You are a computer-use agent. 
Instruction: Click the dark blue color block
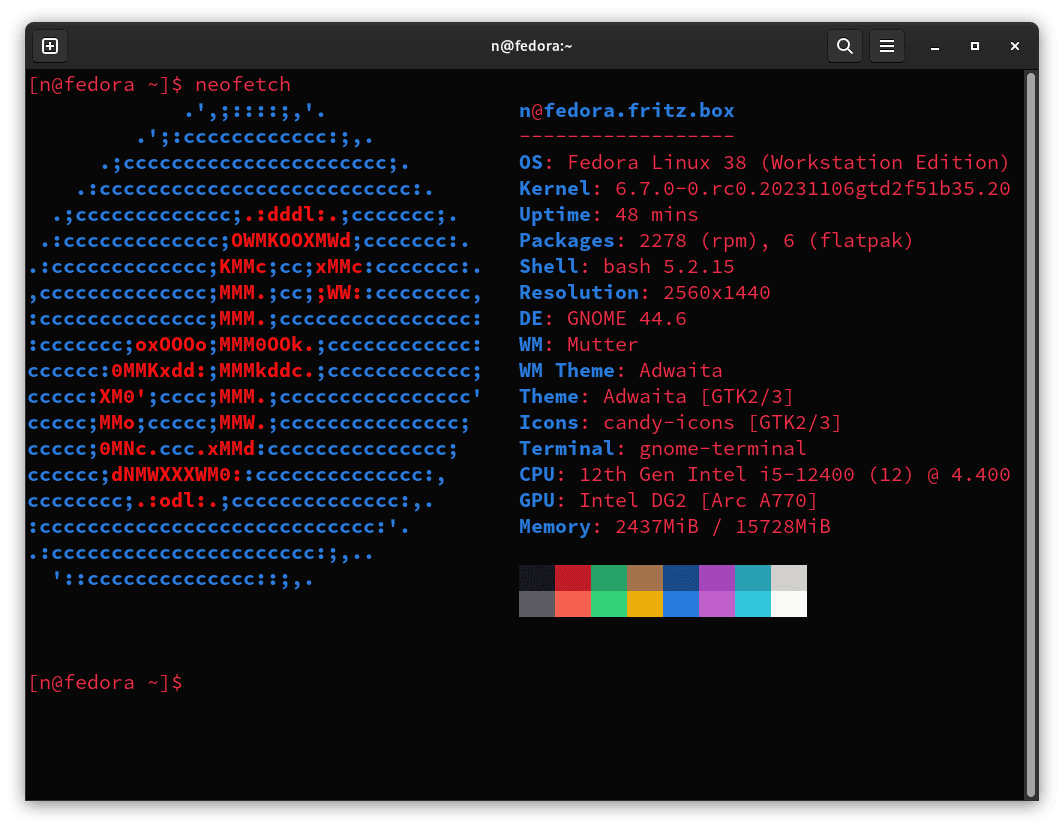coord(681,578)
